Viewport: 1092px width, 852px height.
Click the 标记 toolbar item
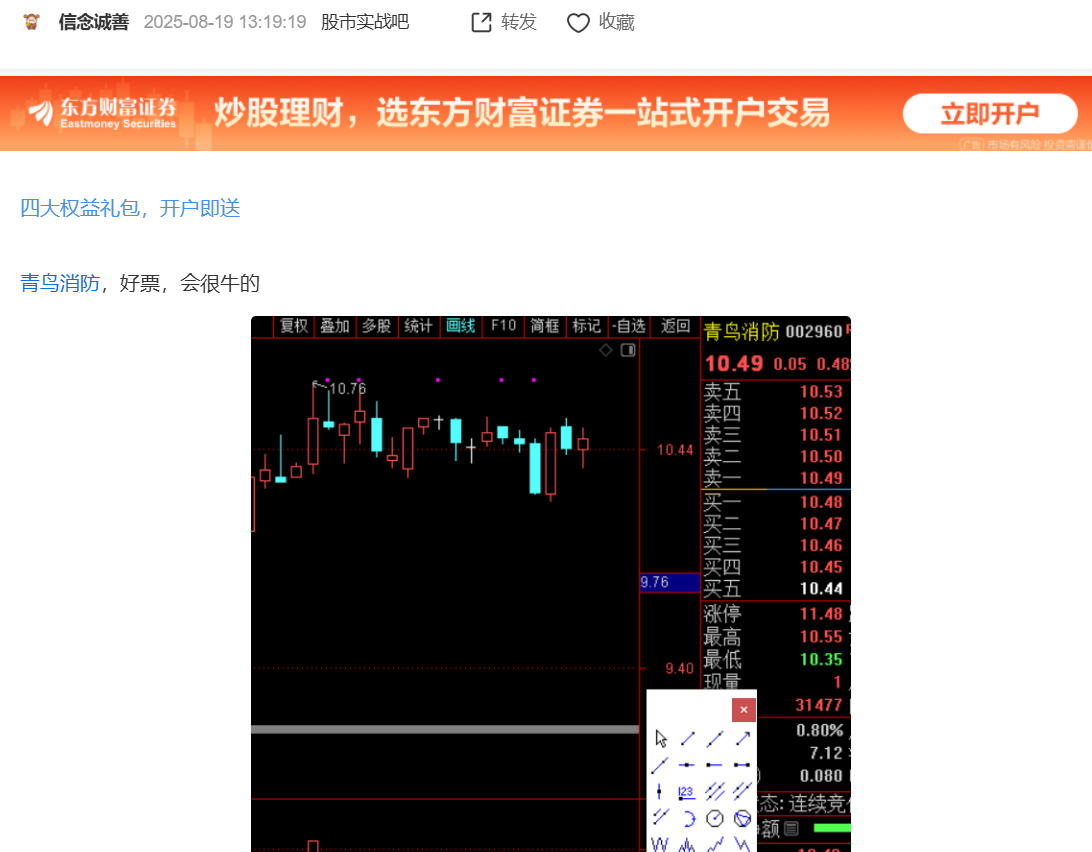[586, 326]
